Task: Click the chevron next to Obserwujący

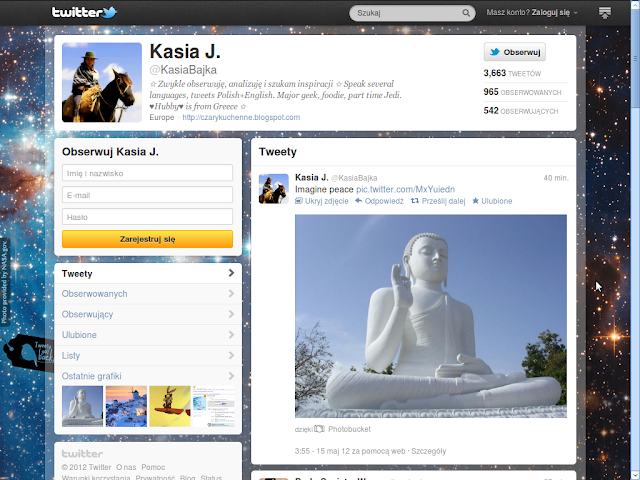Action: pyautogui.click(x=231, y=314)
